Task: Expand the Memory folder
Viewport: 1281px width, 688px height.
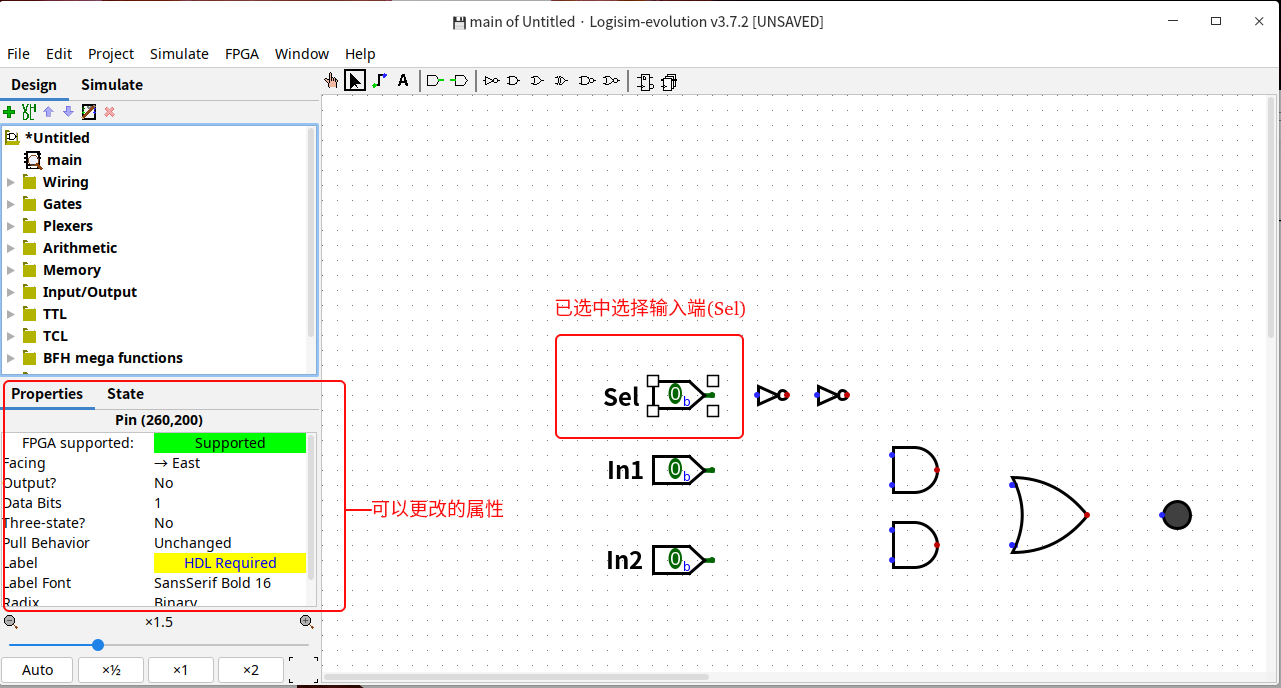Action: (9, 269)
